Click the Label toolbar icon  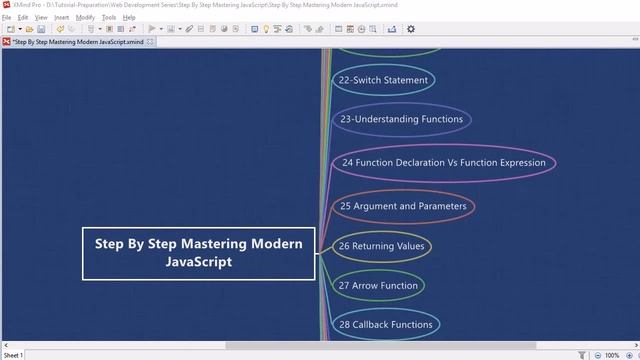(x=201, y=29)
